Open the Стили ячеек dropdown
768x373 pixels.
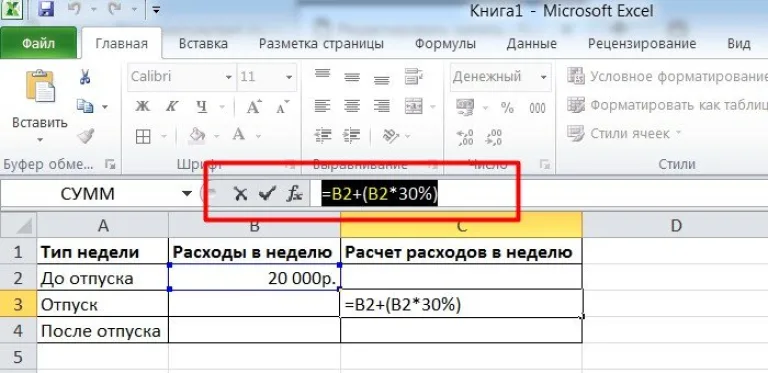[x=624, y=133]
